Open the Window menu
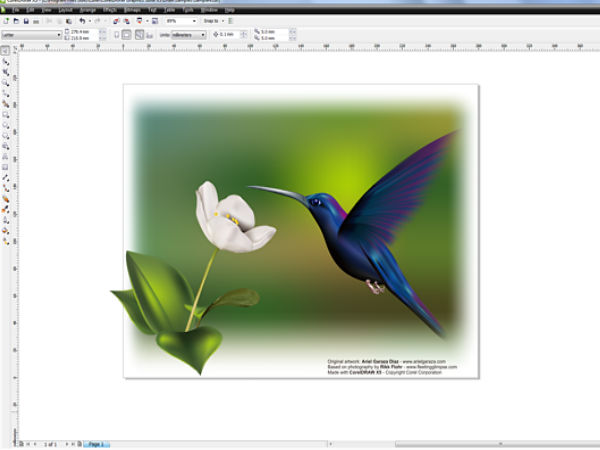 coord(209,10)
